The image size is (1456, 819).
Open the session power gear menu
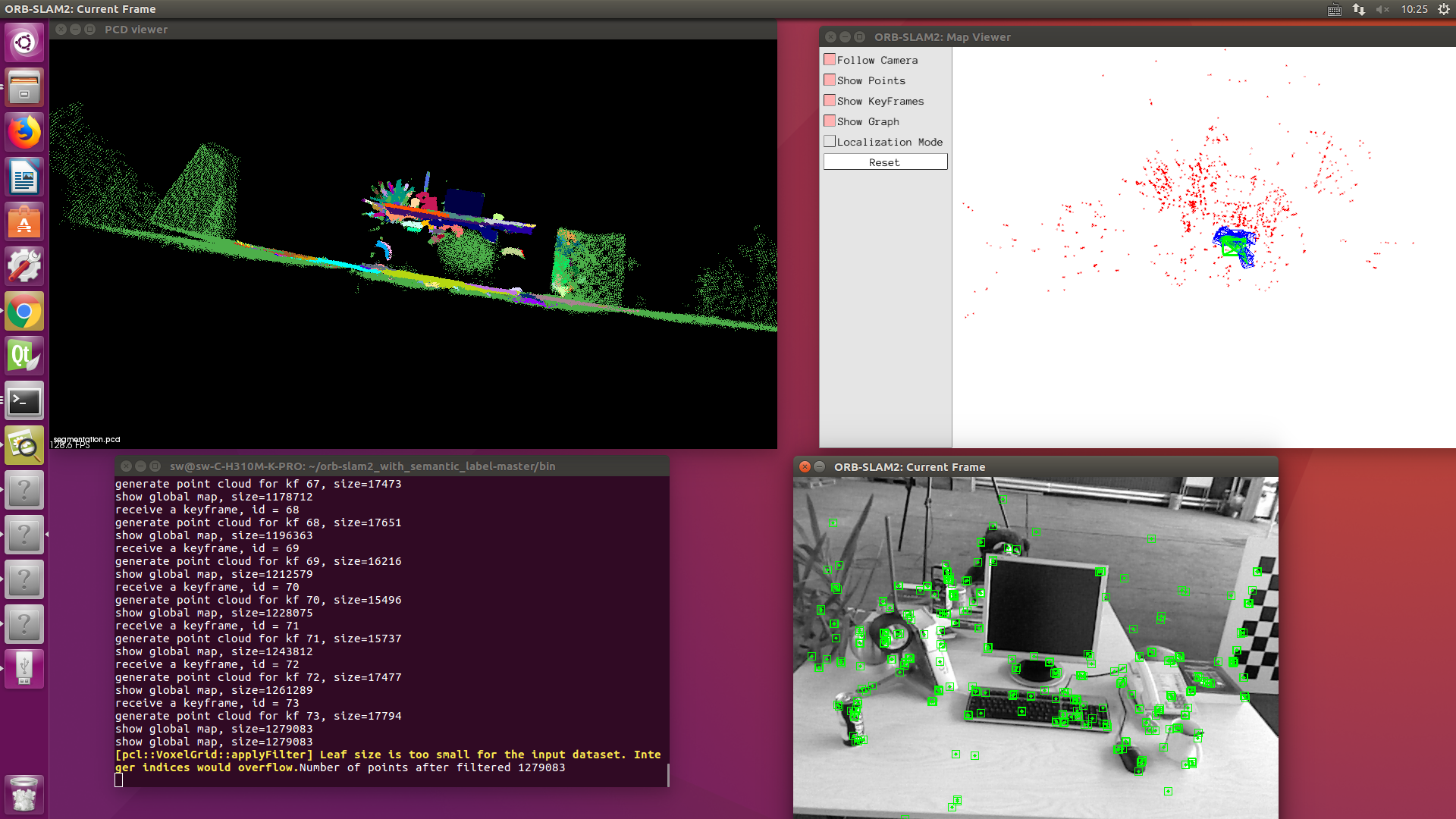[1445, 10]
